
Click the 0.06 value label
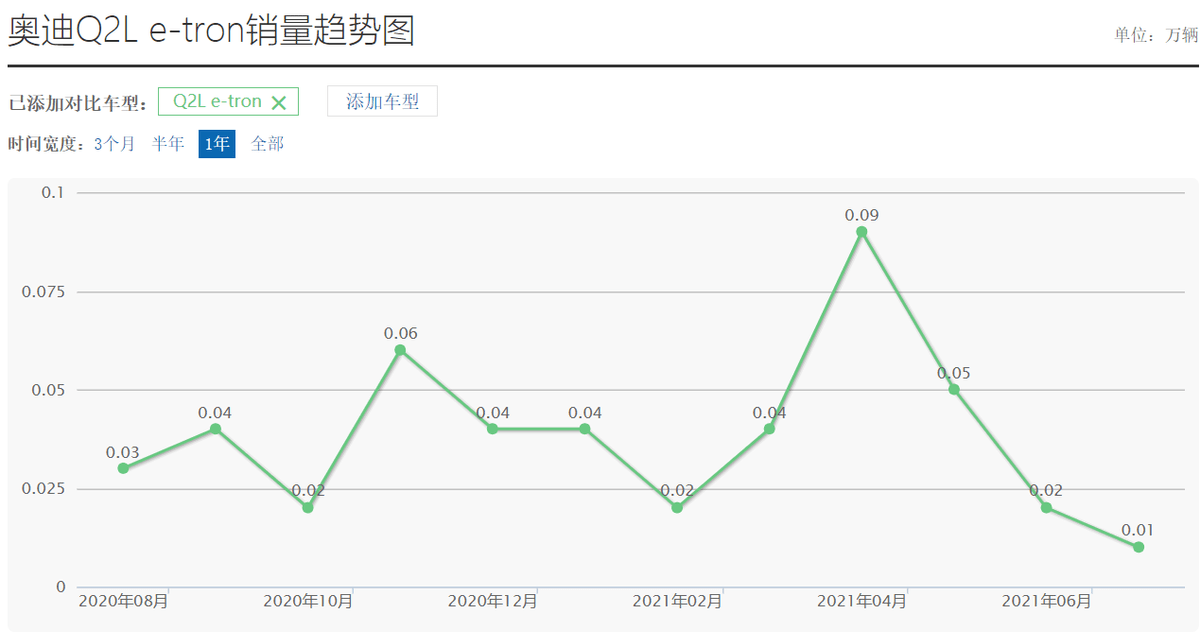pyautogui.click(x=400, y=333)
